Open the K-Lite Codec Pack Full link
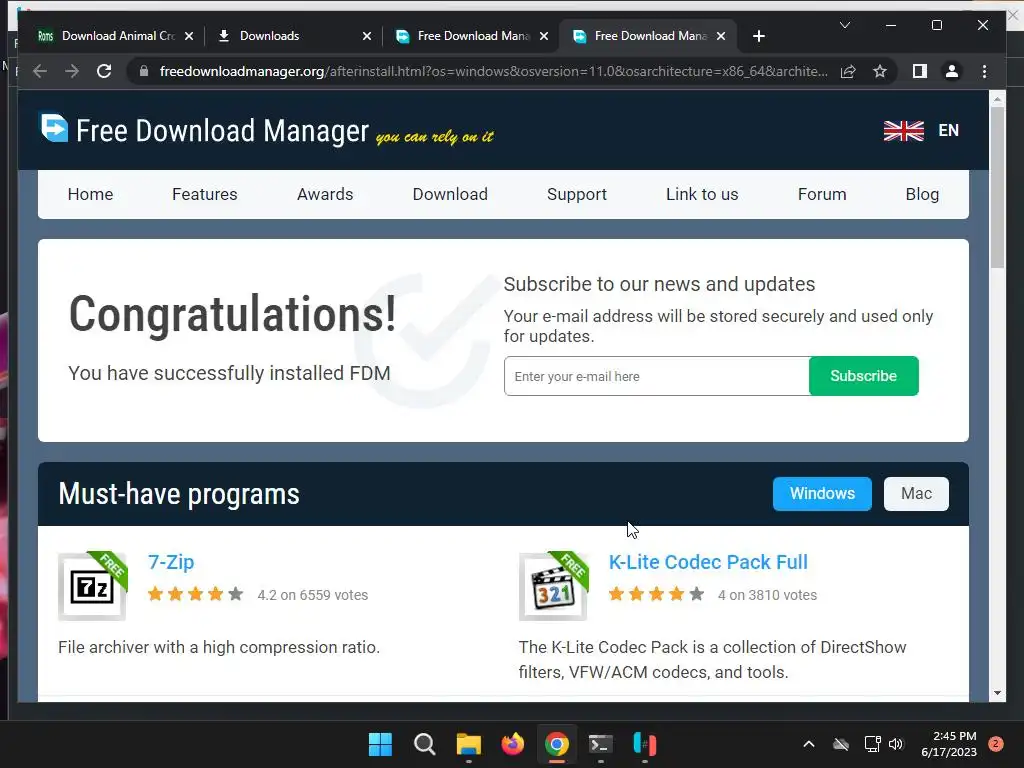The height and width of the screenshot is (768, 1024). pyautogui.click(x=708, y=562)
